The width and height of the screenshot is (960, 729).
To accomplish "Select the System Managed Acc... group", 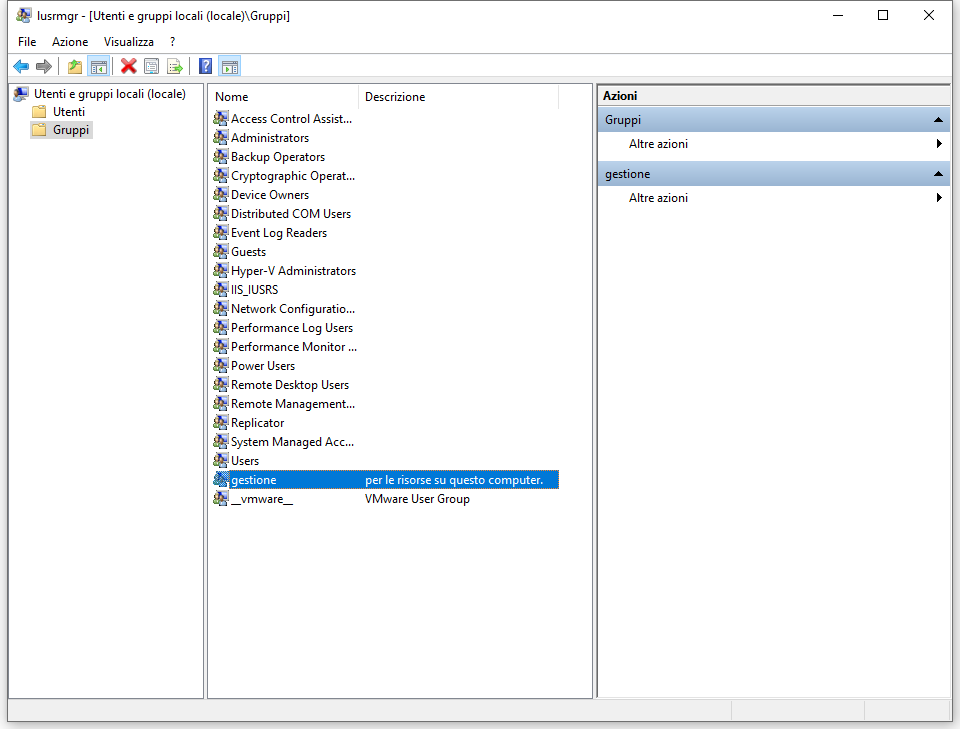I will click(292, 441).
